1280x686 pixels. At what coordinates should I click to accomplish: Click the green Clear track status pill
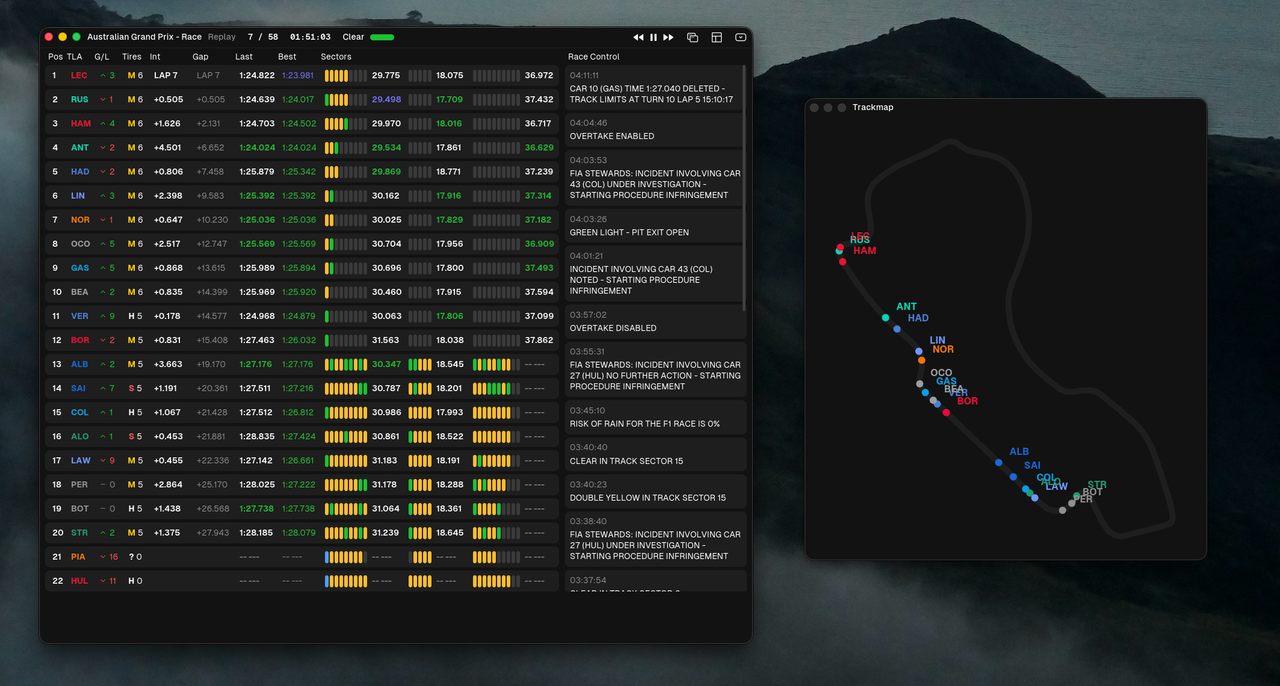coord(382,37)
